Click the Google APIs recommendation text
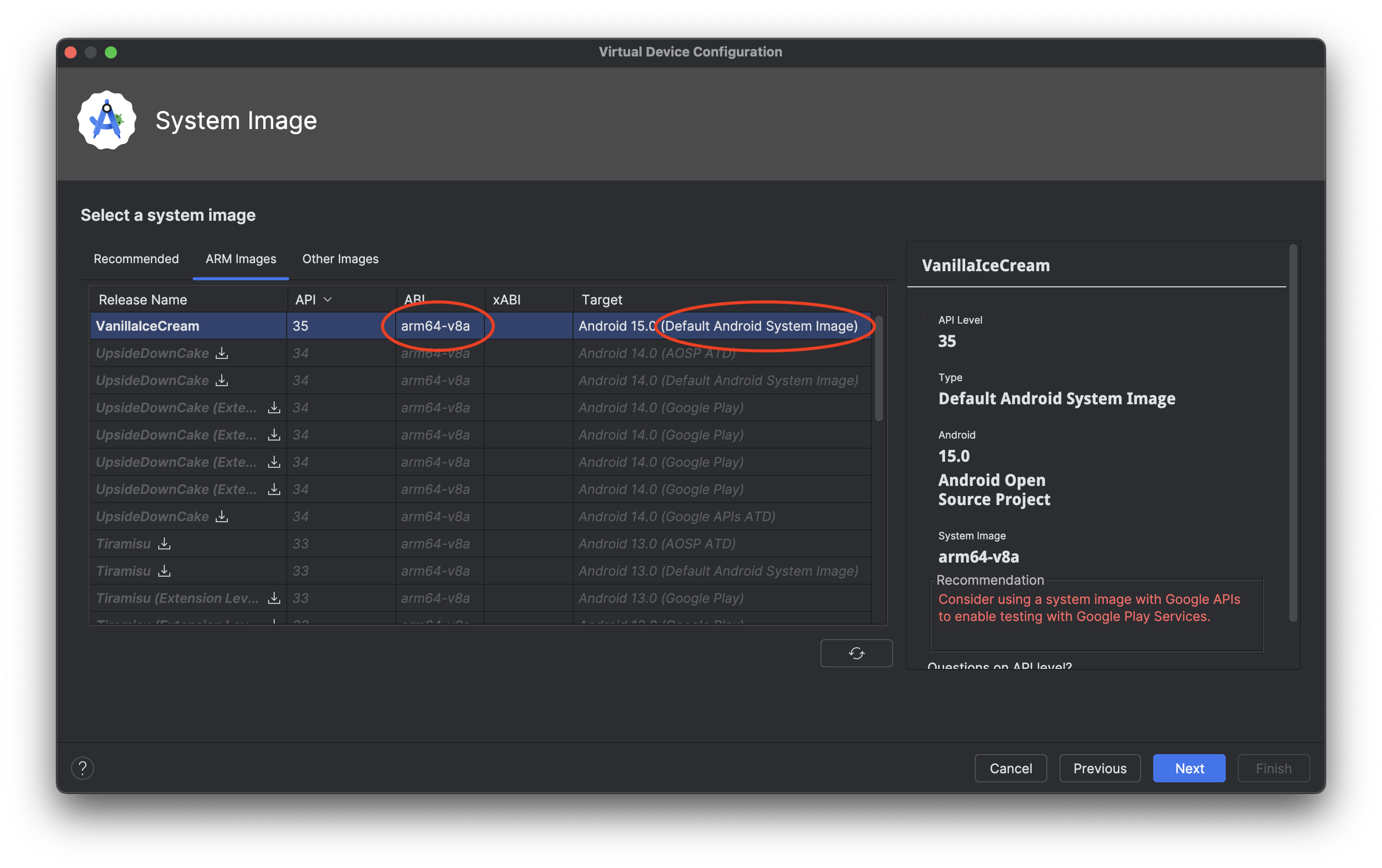 (x=1089, y=607)
